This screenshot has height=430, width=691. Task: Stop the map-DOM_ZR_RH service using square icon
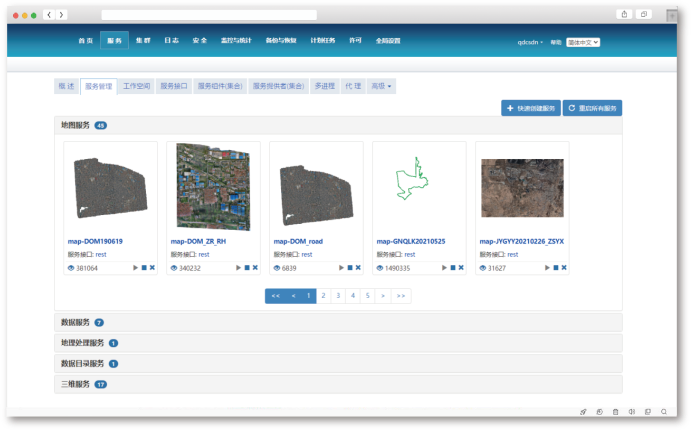tap(247, 268)
